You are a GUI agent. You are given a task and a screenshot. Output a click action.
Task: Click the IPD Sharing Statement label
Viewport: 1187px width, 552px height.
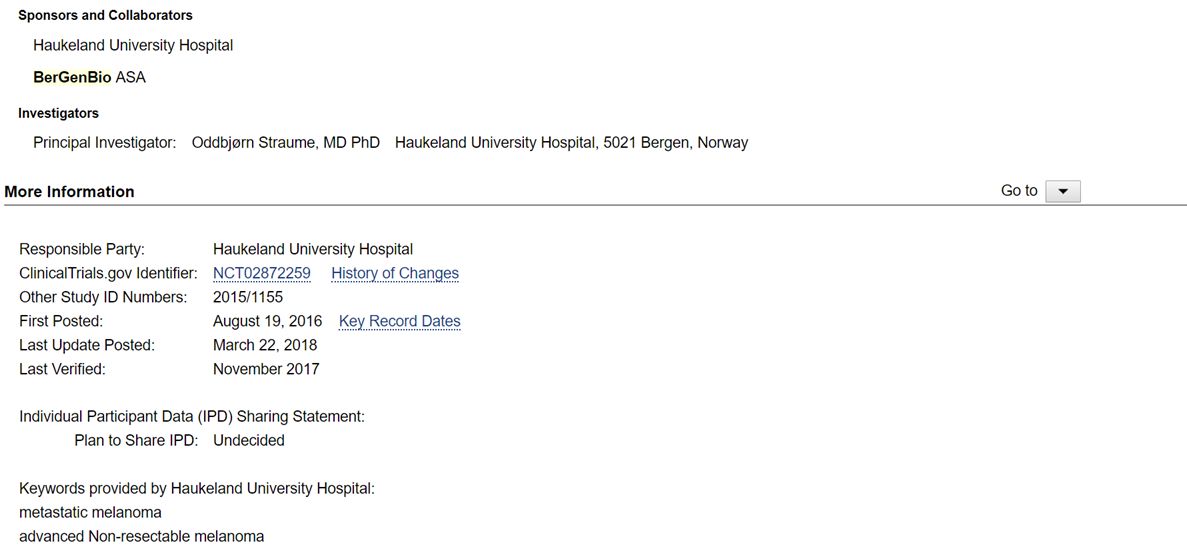coord(192,416)
